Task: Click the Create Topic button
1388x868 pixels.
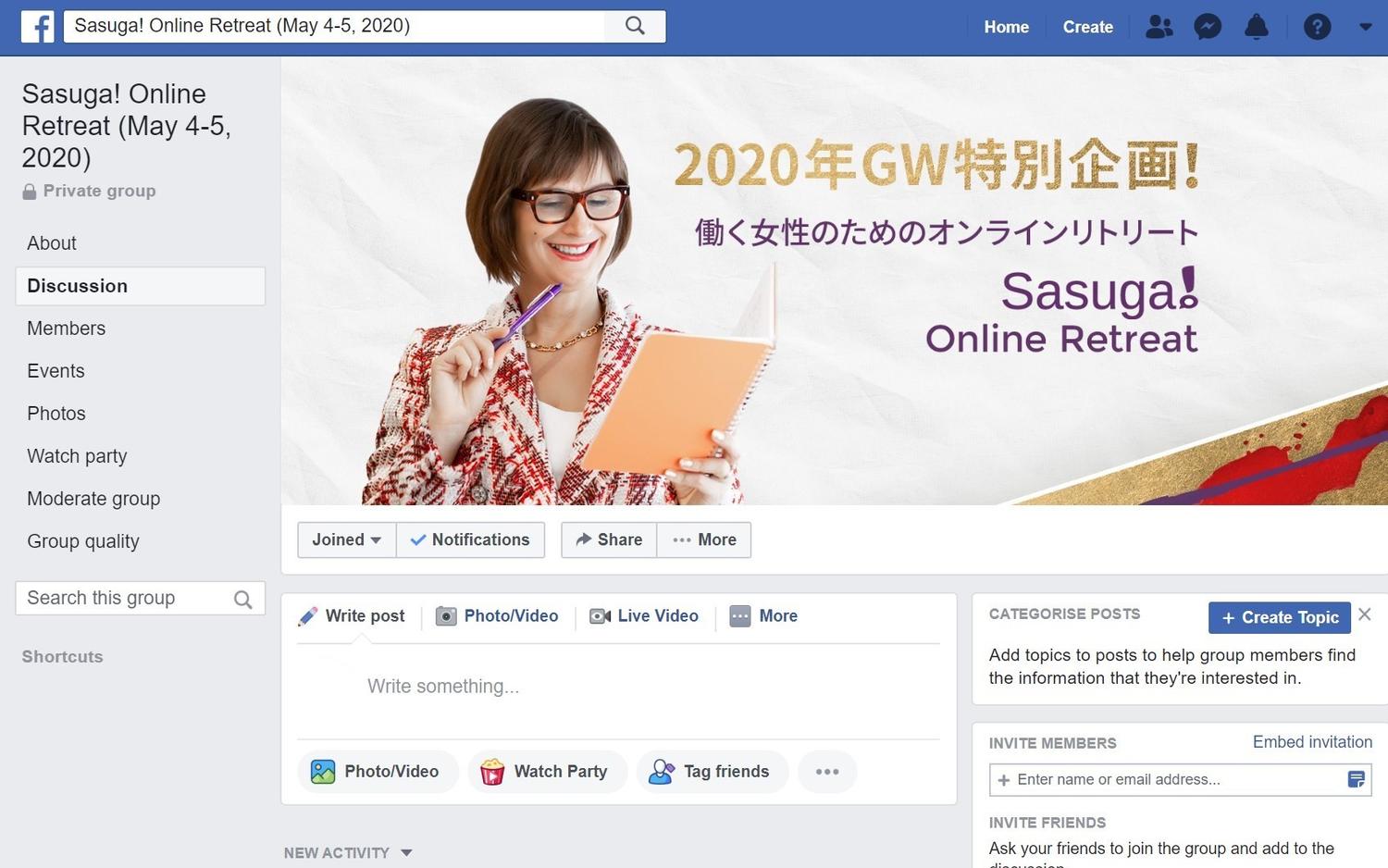Action: (1280, 618)
